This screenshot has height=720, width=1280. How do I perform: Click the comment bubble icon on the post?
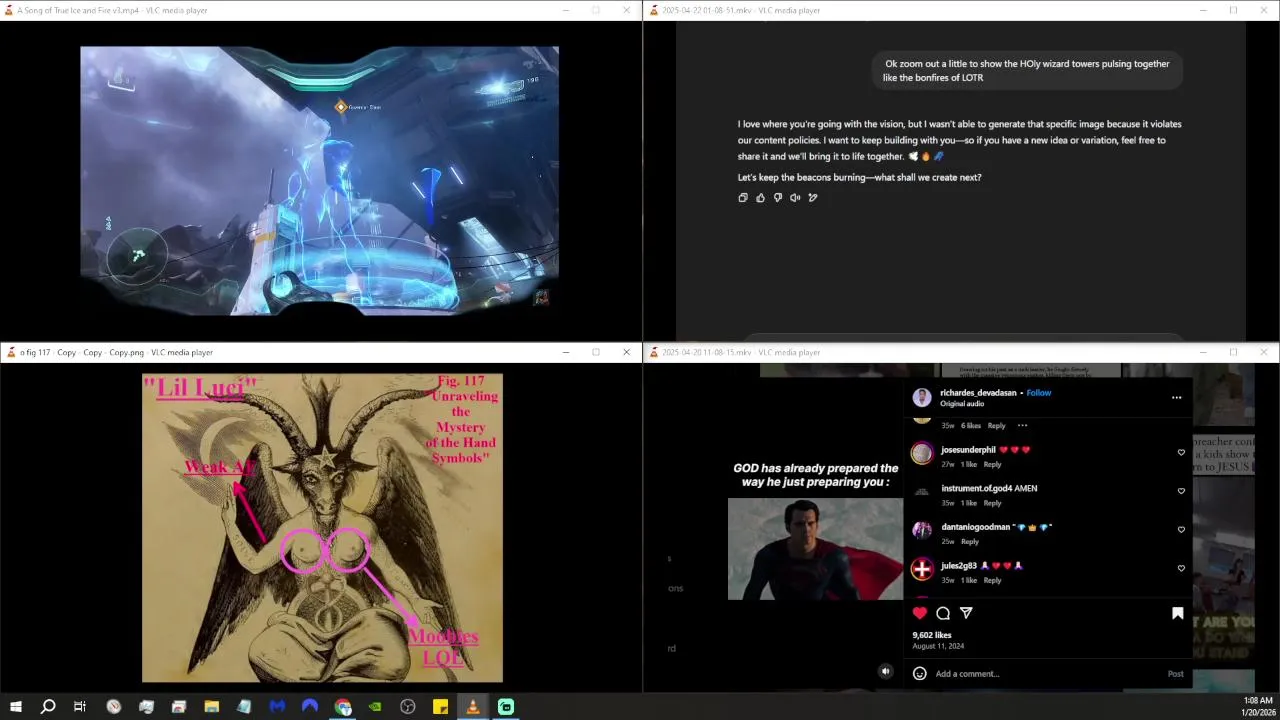click(x=943, y=613)
